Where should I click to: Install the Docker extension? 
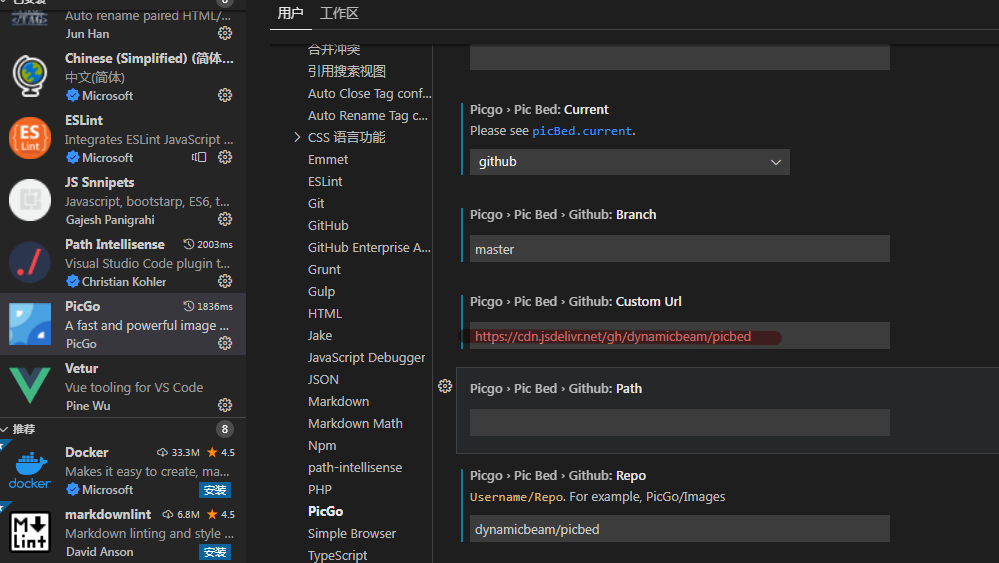point(215,490)
